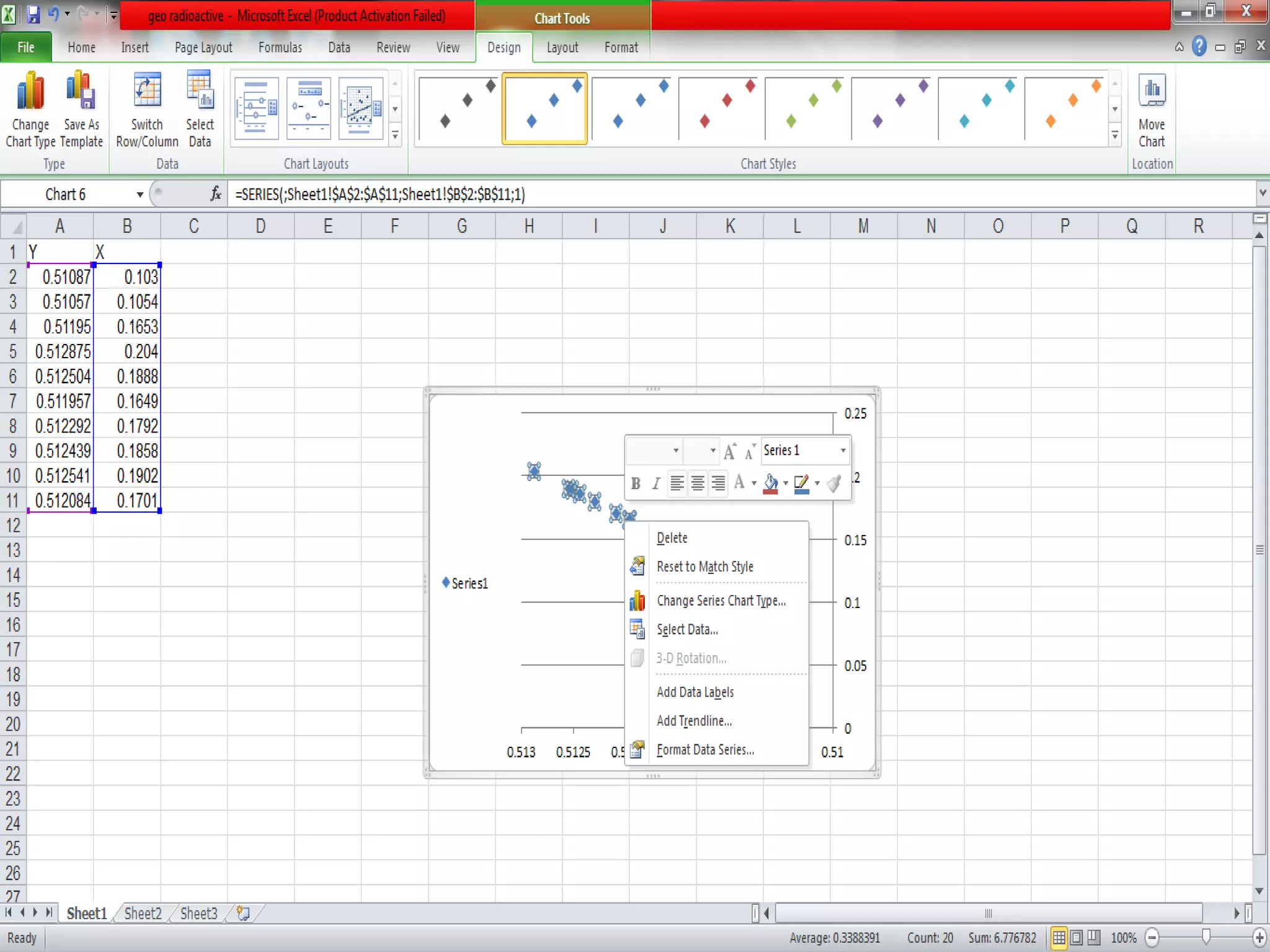Switch to the Sheet2 worksheet

tap(143, 914)
